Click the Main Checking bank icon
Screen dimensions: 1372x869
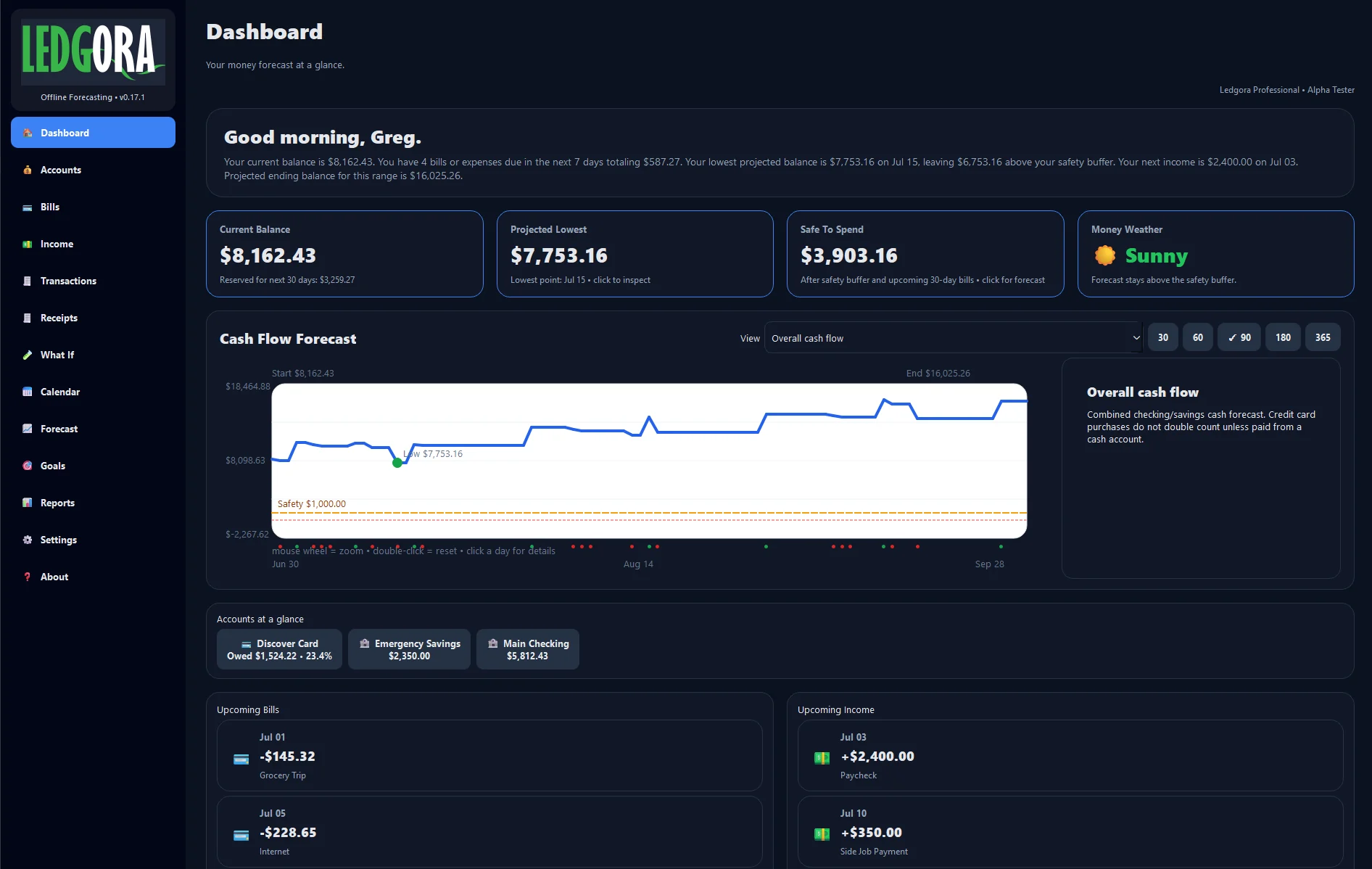493,643
